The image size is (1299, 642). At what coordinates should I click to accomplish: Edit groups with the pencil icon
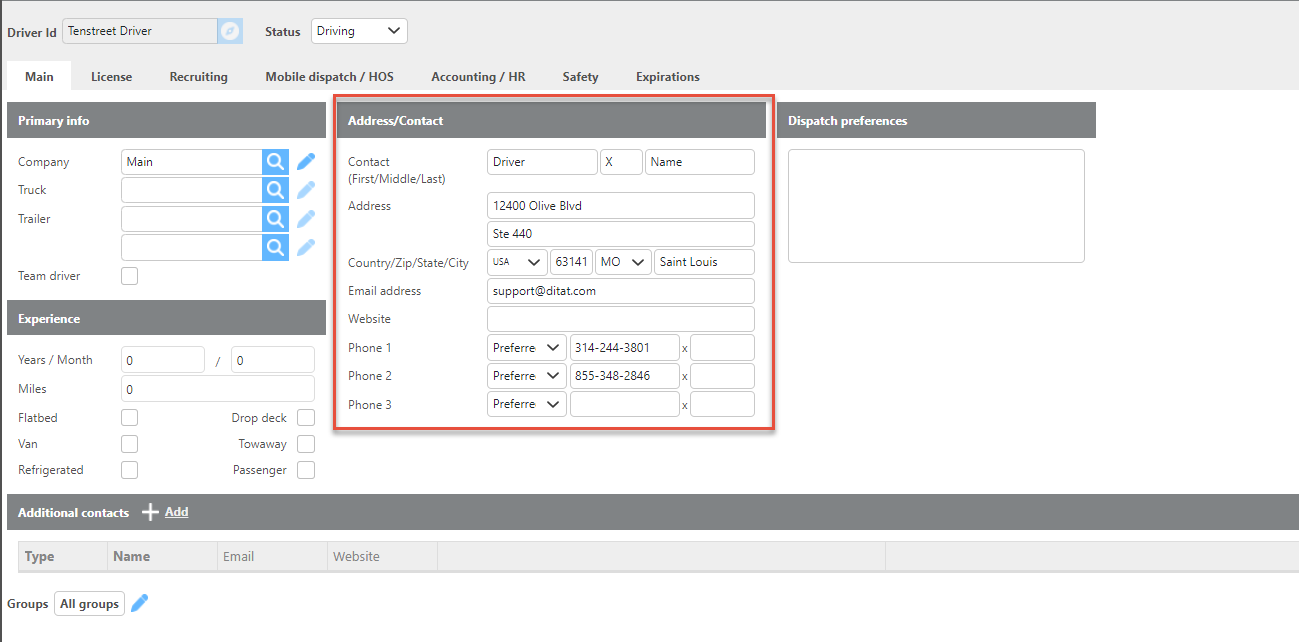(x=140, y=603)
